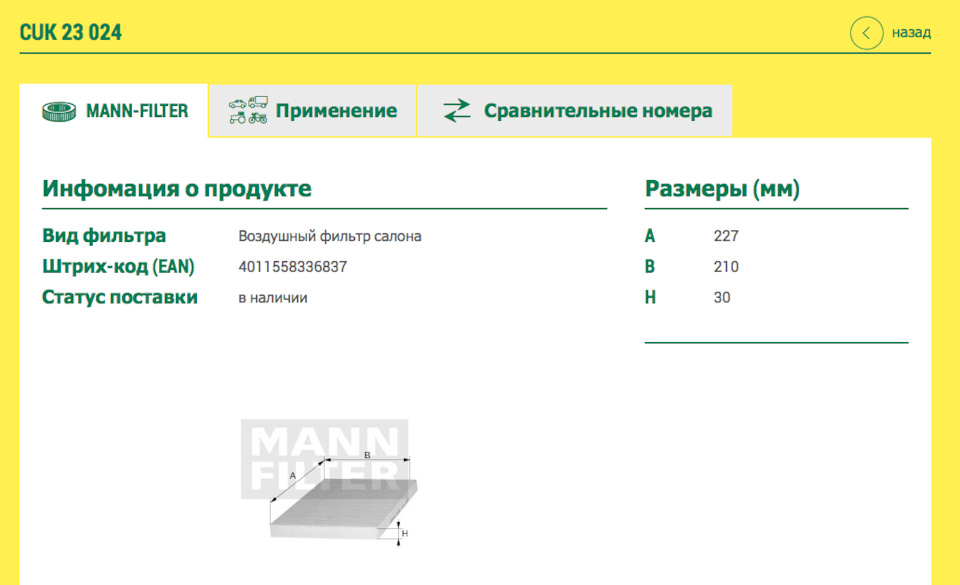Click the cabin filter dimension drawing thumbnail
The height and width of the screenshot is (585, 960).
coord(329,482)
